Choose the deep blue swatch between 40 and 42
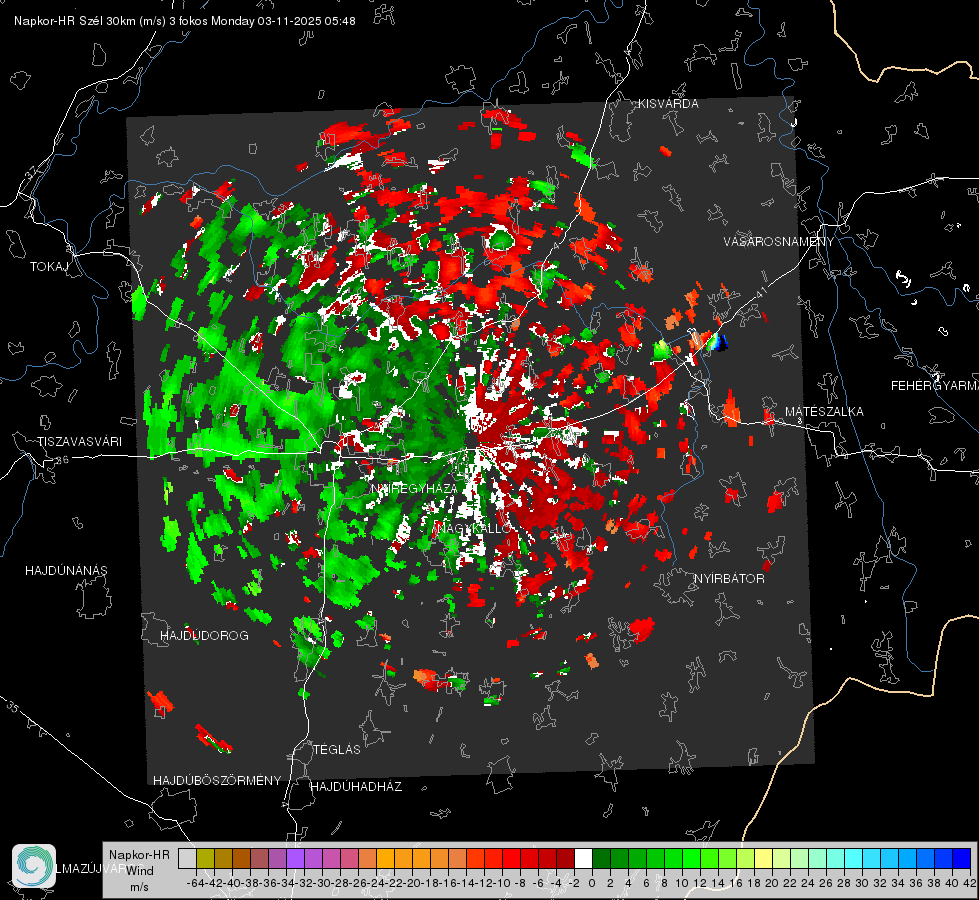Viewport: 979px width, 900px height. pyautogui.click(x=962, y=859)
